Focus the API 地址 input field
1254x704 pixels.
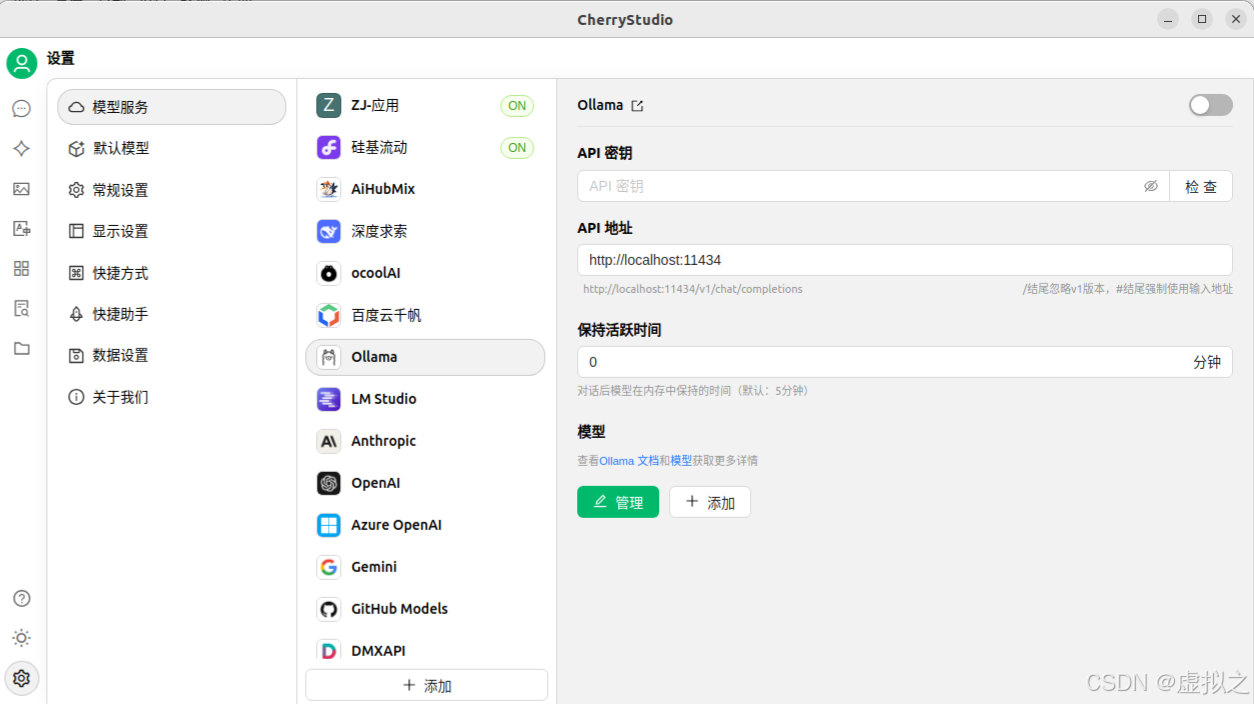point(905,260)
